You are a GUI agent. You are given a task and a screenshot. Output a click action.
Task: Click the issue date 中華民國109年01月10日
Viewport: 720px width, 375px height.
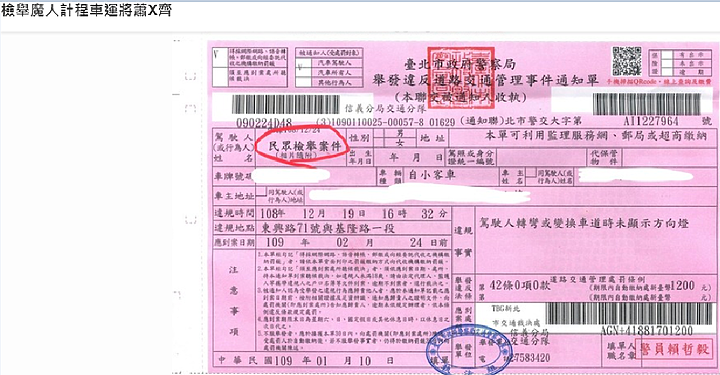[306, 361]
